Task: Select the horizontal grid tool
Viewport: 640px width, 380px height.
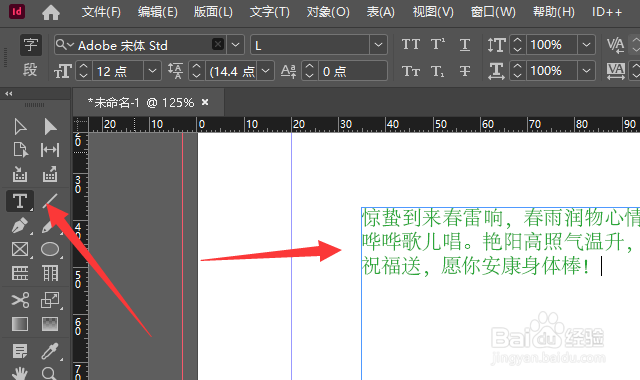Action: (20, 273)
